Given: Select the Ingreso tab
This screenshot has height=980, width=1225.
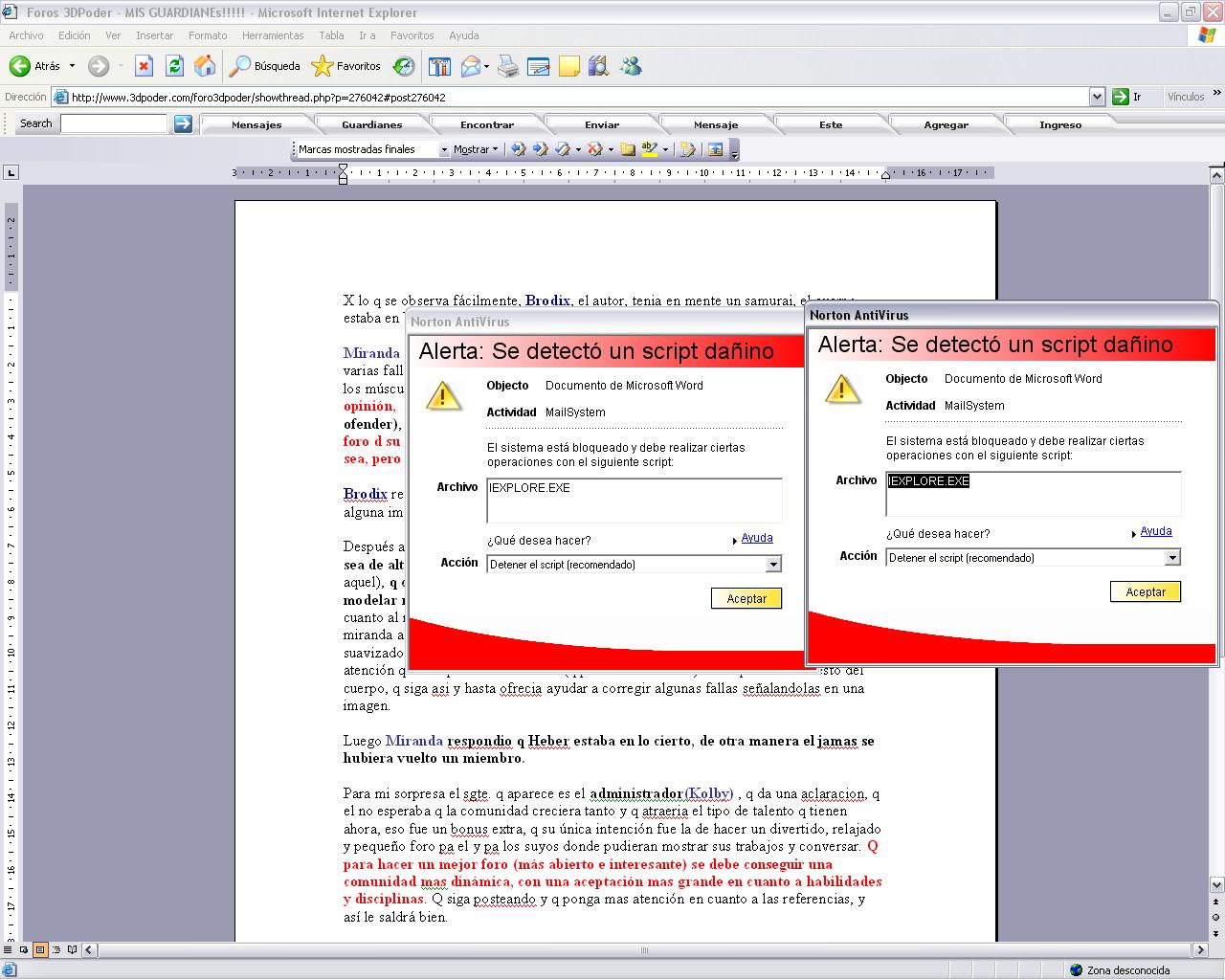Looking at the screenshot, I should coord(1060,124).
